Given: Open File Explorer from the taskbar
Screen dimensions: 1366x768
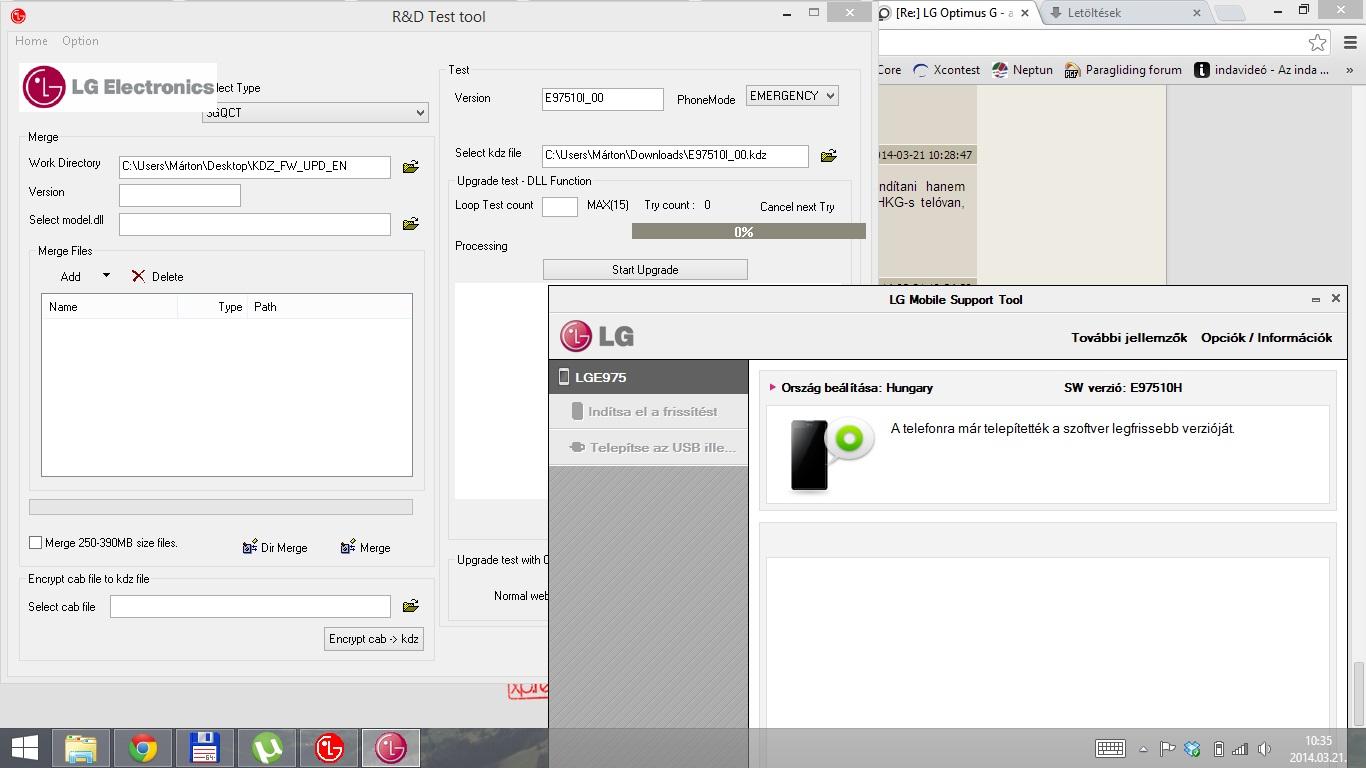Looking at the screenshot, I should (81, 748).
